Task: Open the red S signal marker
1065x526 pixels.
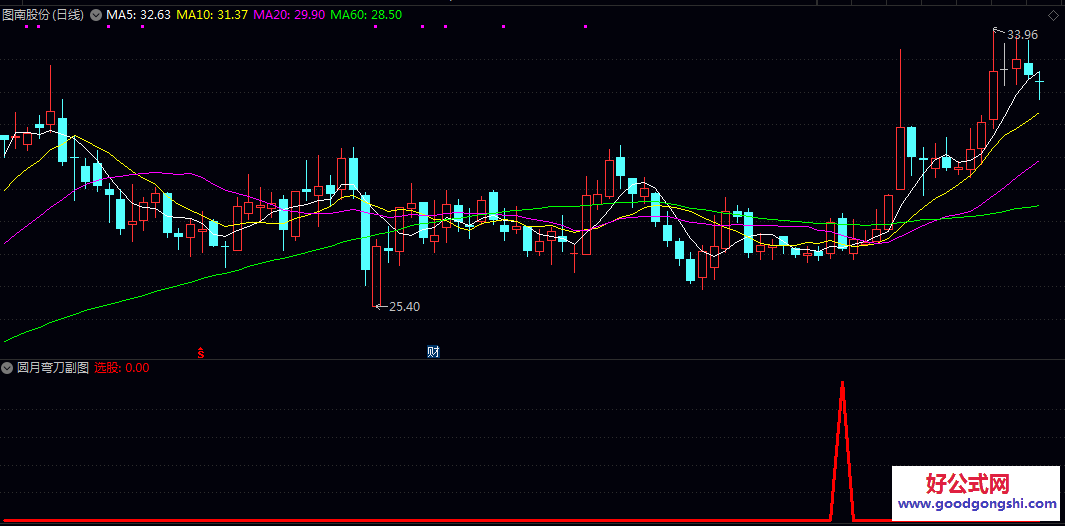Action: 200,352
